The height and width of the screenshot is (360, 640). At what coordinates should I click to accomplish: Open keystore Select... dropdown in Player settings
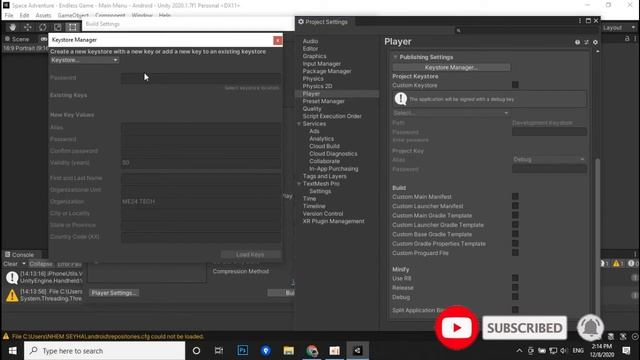451,113
